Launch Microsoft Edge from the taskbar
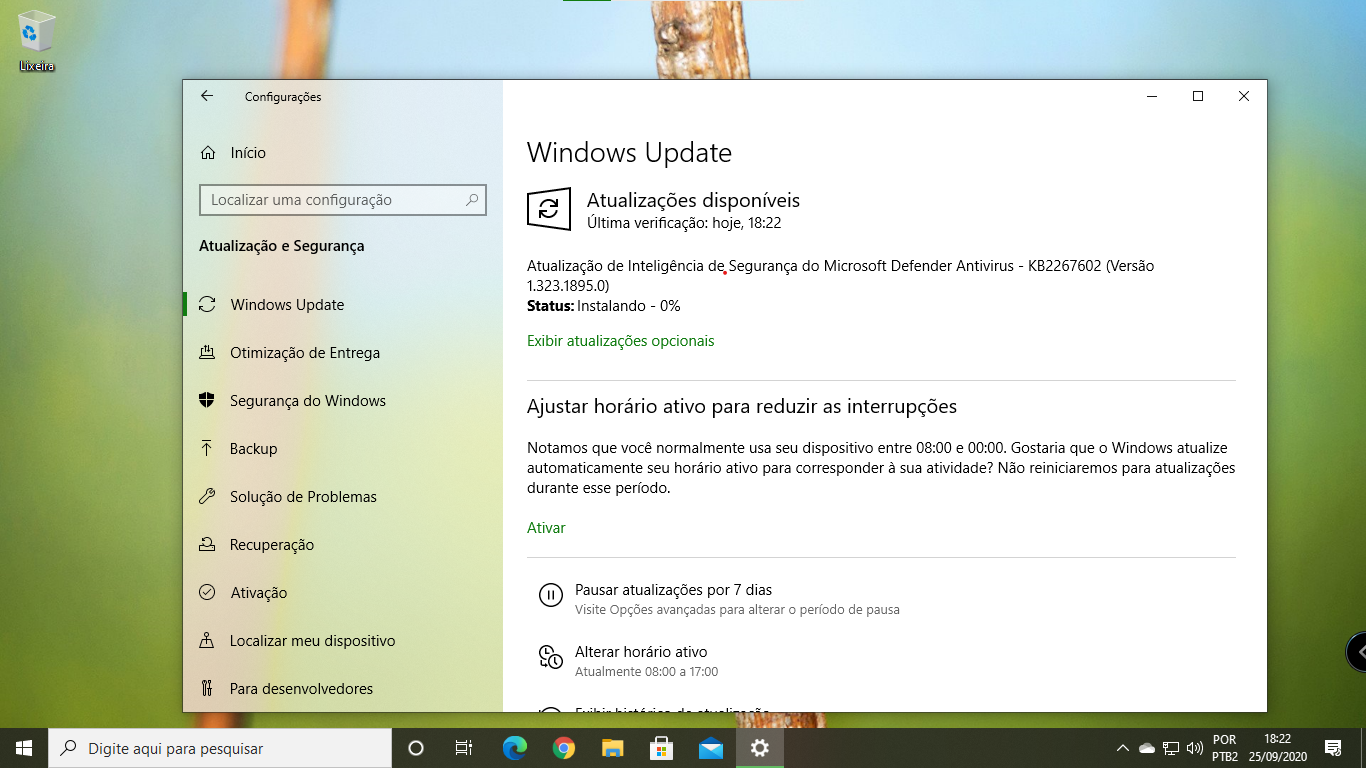Image resolution: width=1366 pixels, height=768 pixels. tap(515, 748)
